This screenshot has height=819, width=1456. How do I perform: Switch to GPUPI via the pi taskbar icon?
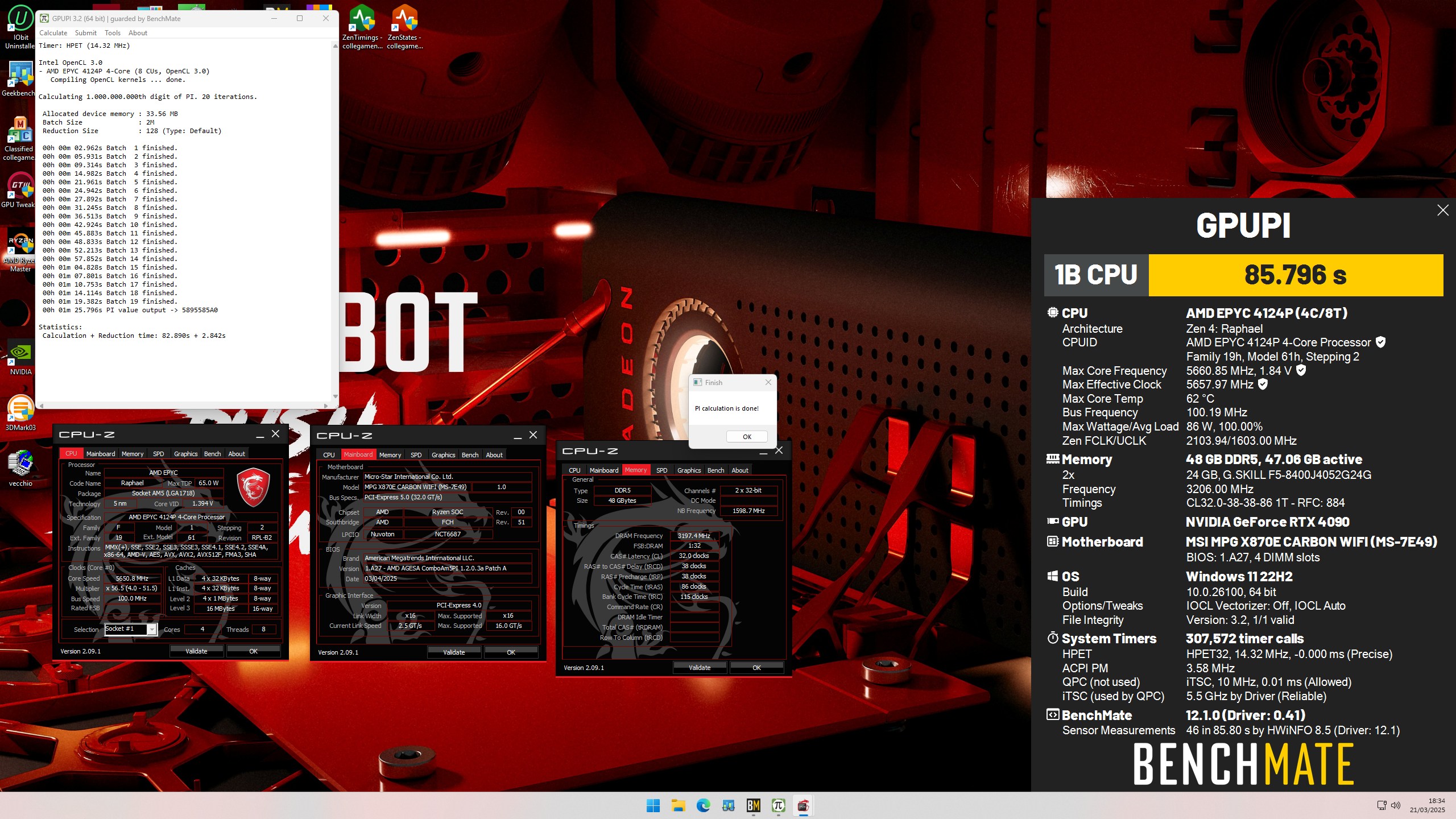[x=778, y=805]
